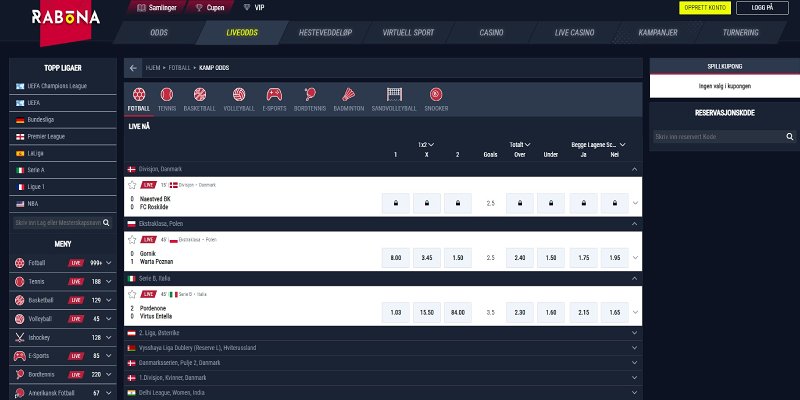Open the 1x2 market dropdown
Viewport: 800px width, 400px height.
(426, 145)
